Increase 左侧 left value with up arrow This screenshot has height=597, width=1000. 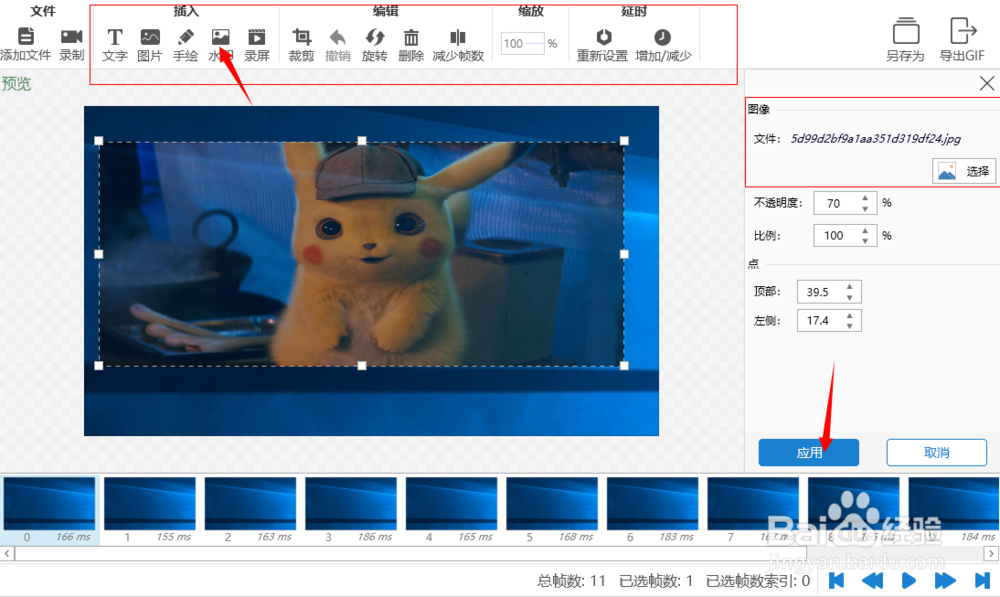coord(849,315)
